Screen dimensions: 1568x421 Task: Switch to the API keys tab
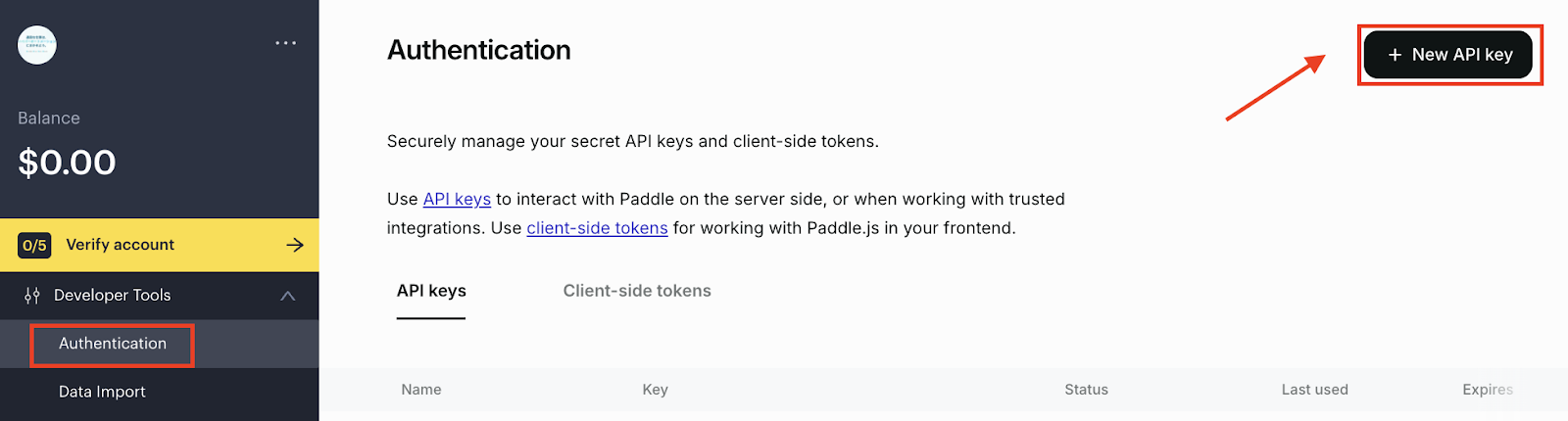point(431,291)
